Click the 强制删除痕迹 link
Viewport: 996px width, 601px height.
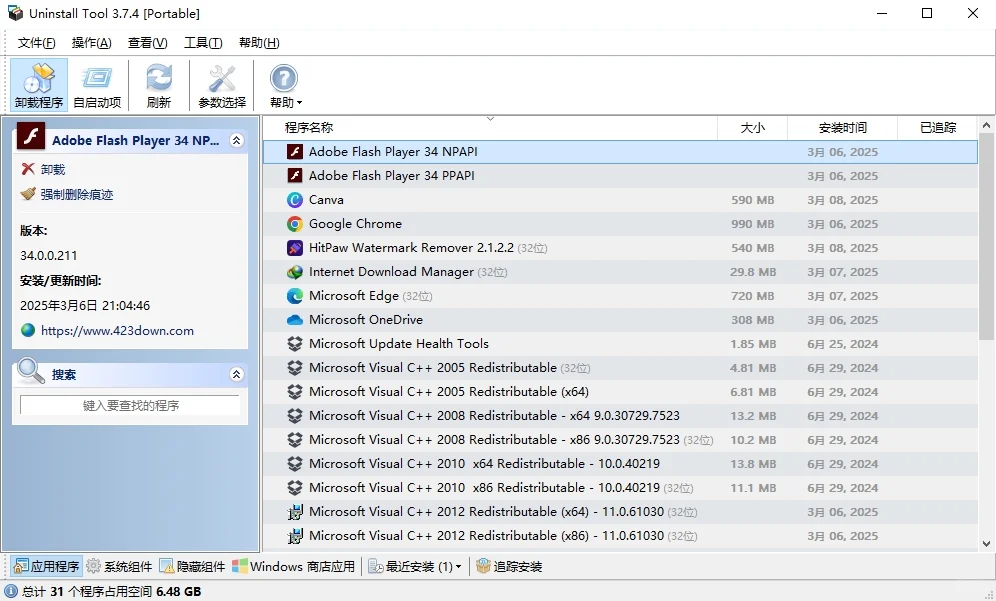pyautogui.click(x=77, y=194)
